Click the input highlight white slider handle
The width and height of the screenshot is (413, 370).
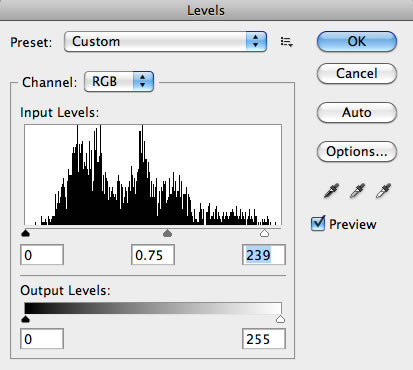(x=264, y=233)
